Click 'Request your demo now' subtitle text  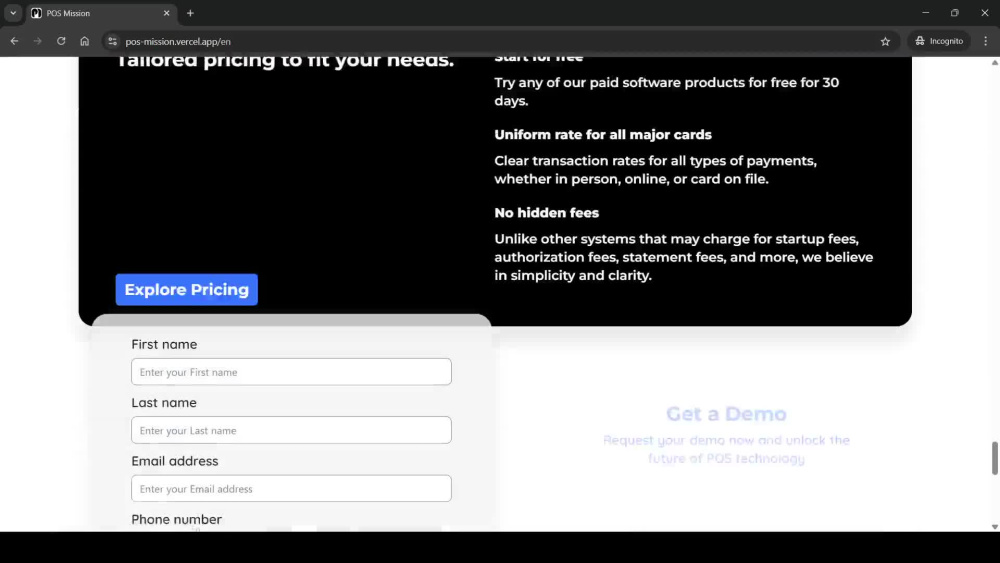point(726,449)
